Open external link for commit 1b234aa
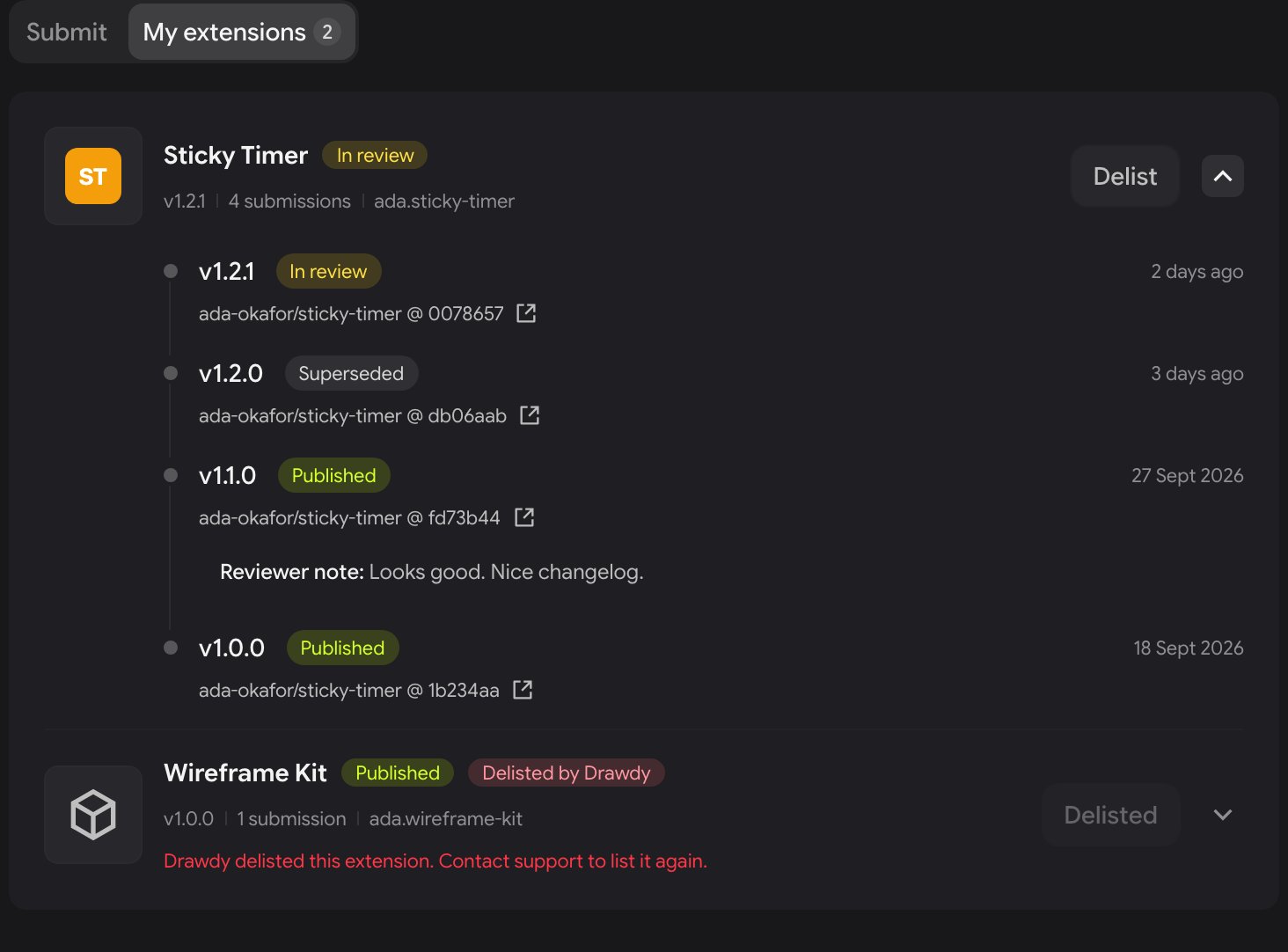1288x952 pixels. tap(523, 690)
